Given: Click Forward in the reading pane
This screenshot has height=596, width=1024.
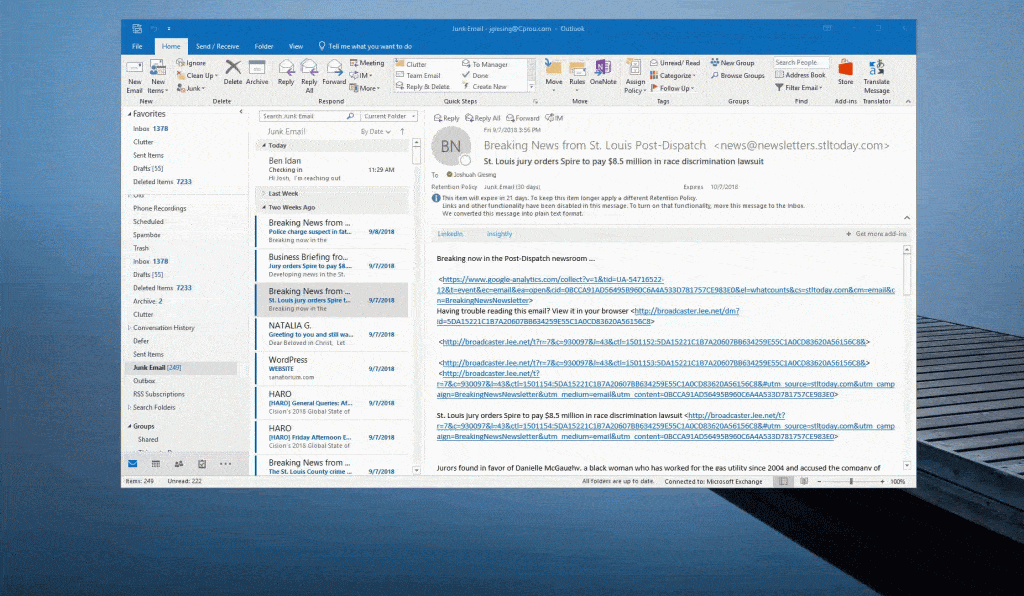Looking at the screenshot, I should (522, 118).
